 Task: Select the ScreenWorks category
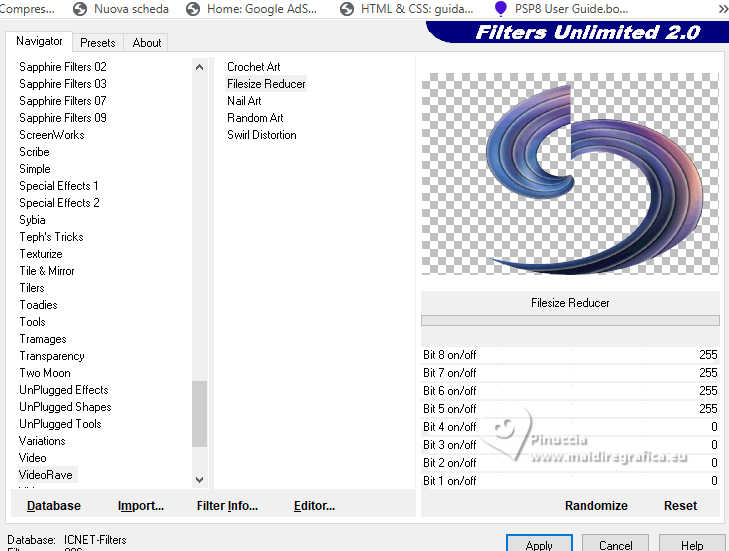click(52, 135)
